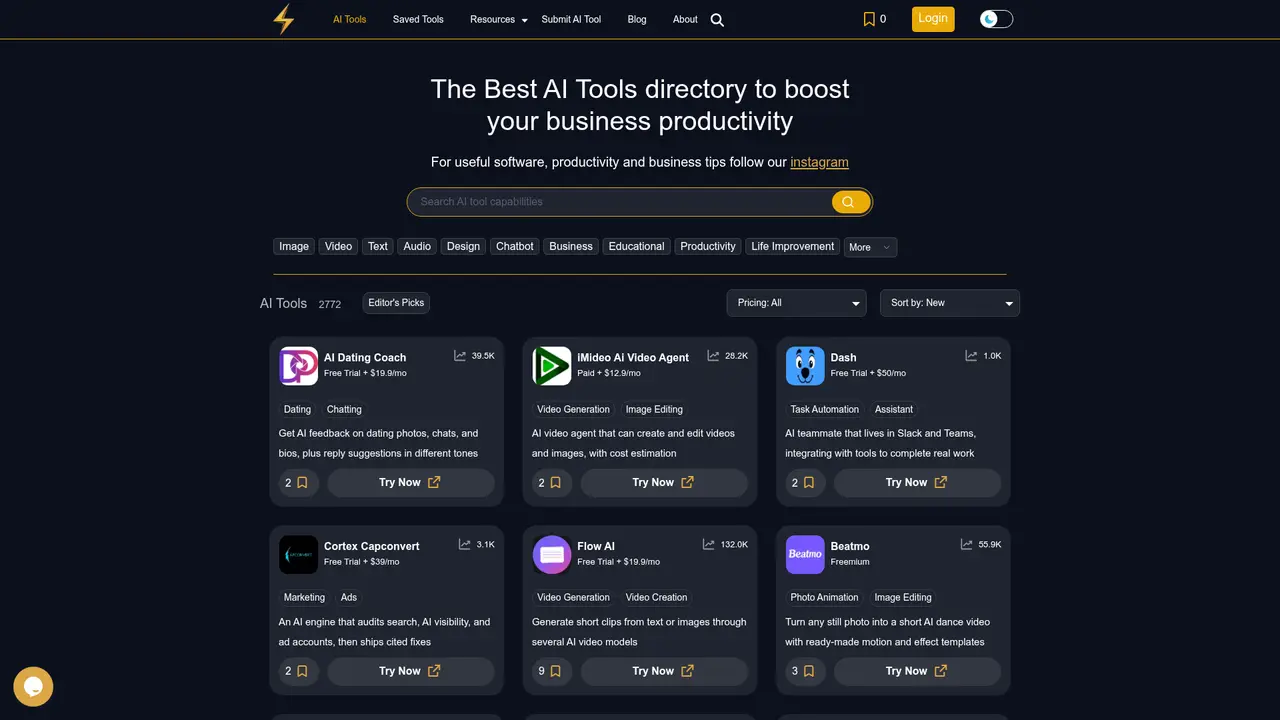The height and width of the screenshot is (720, 1280).
Task: Open the About page
Action: (x=685, y=19)
